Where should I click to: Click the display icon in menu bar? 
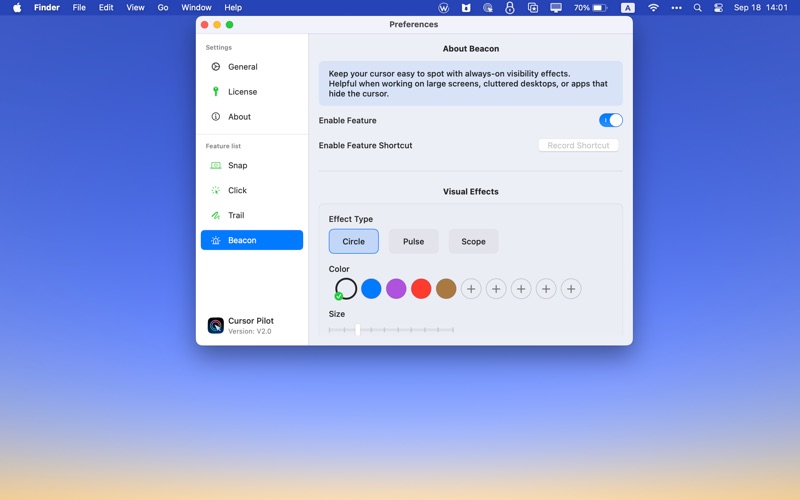coord(556,8)
